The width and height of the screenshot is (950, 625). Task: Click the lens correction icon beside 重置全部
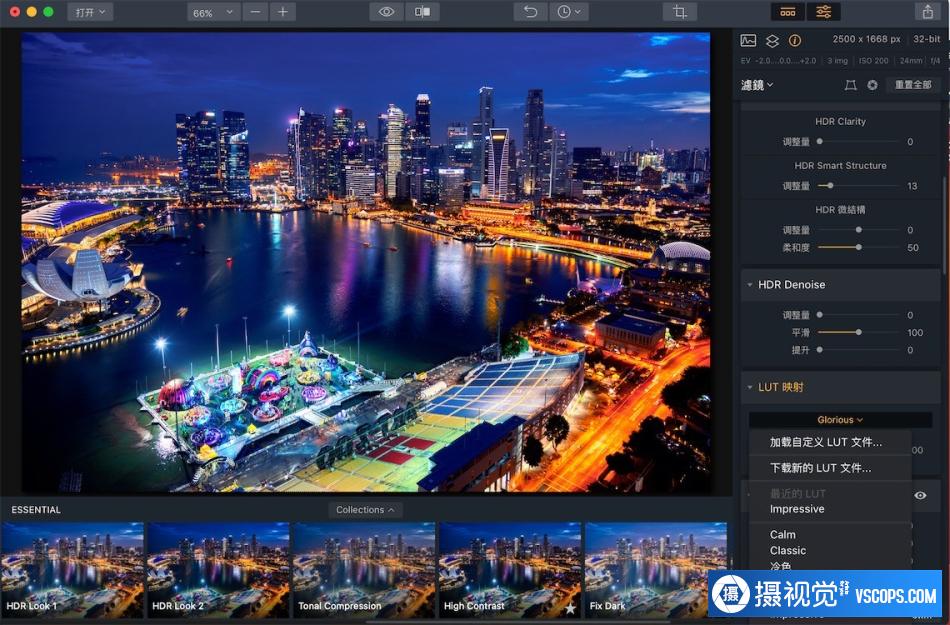[851, 85]
